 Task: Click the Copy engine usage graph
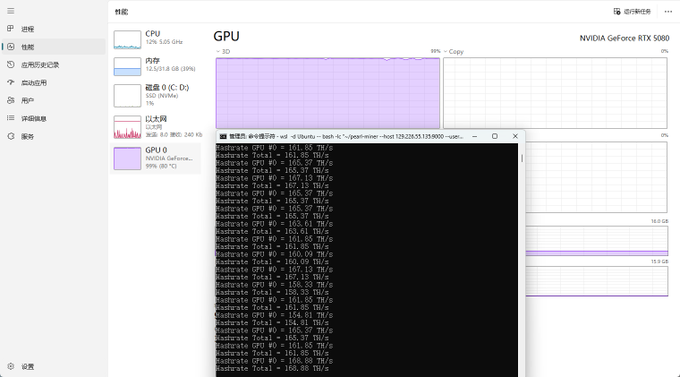[x=555, y=93]
